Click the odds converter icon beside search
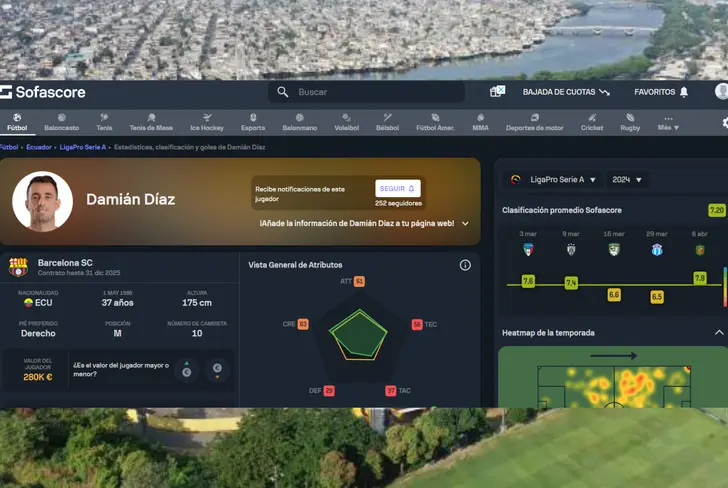The height and width of the screenshot is (488, 728). click(x=497, y=92)
